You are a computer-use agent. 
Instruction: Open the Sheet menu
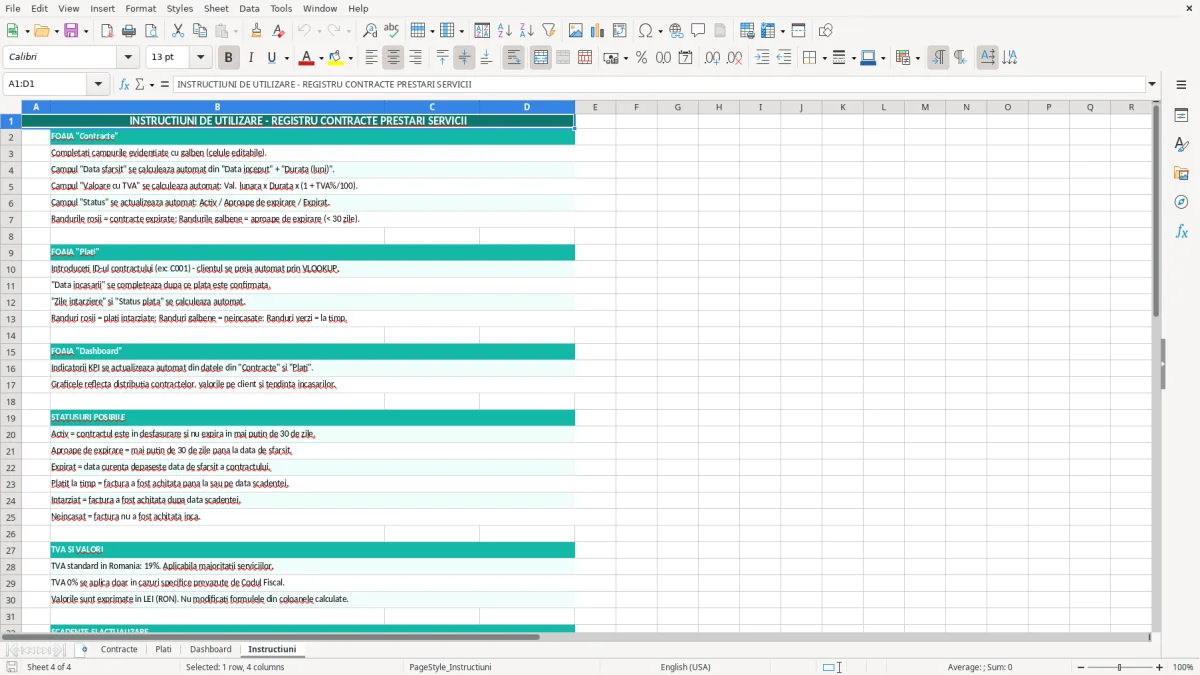pyautogui.click(x=216, y=8)
